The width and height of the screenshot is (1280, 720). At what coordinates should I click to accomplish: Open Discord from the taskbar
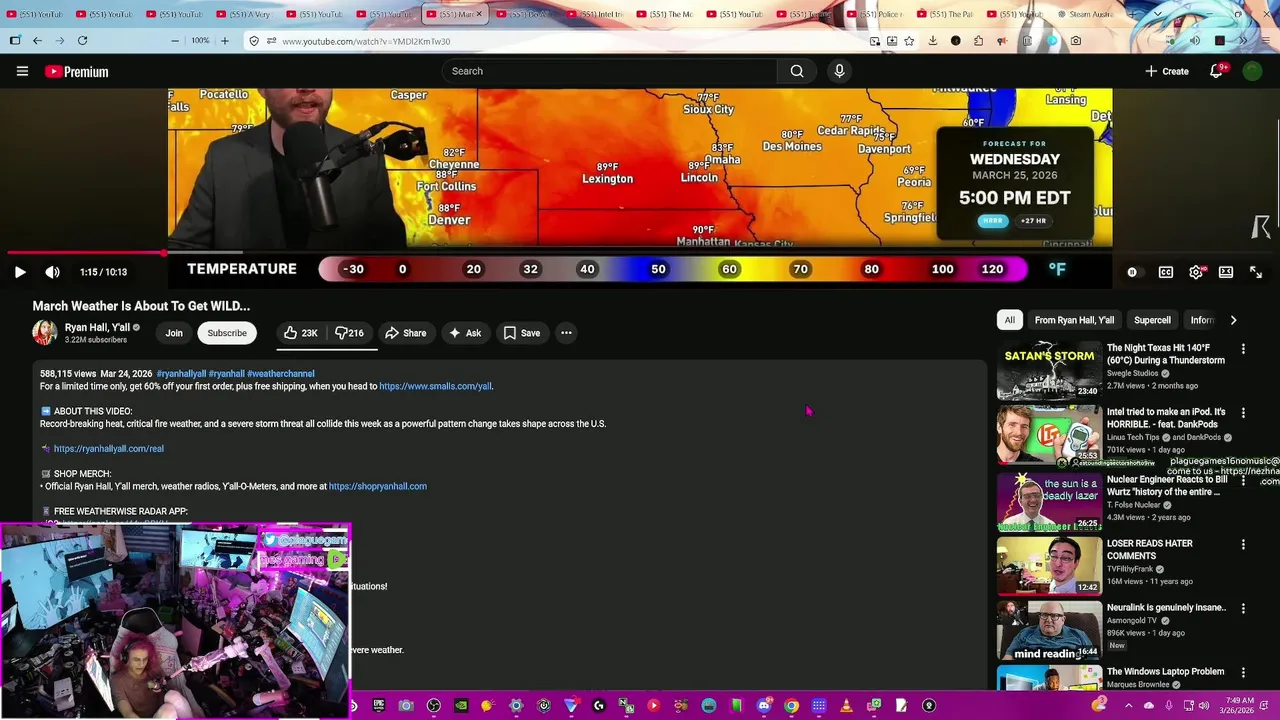pyautogui.click(x=765, y=705)
